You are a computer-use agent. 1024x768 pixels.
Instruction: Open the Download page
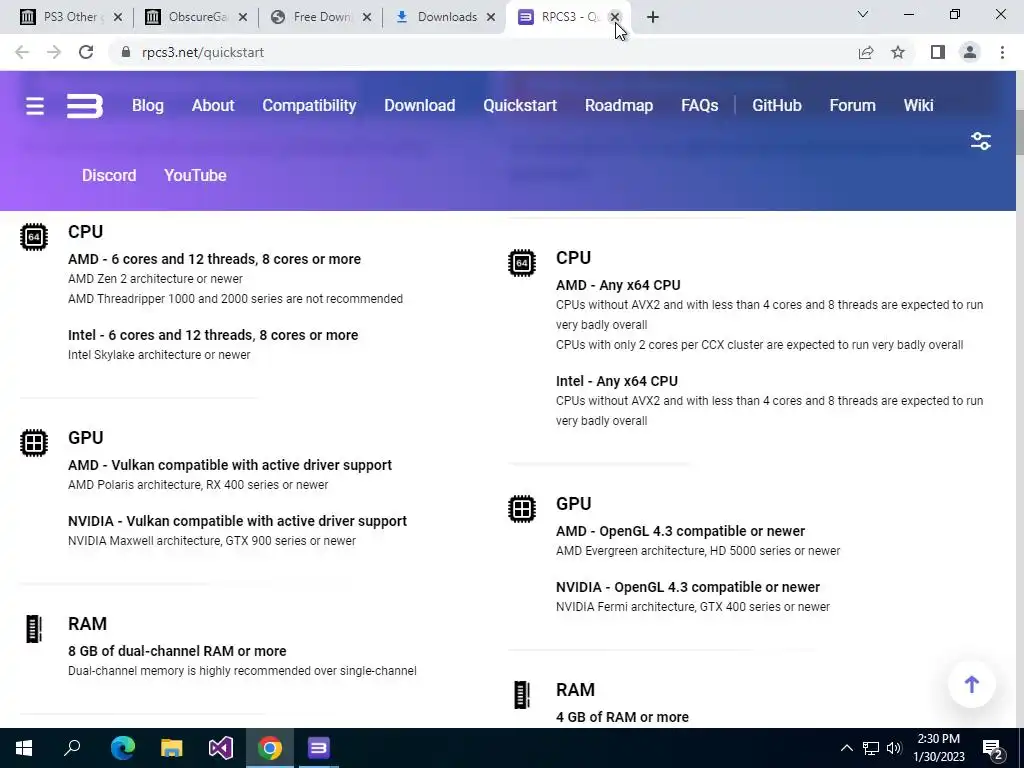click(x=419, y=106)
